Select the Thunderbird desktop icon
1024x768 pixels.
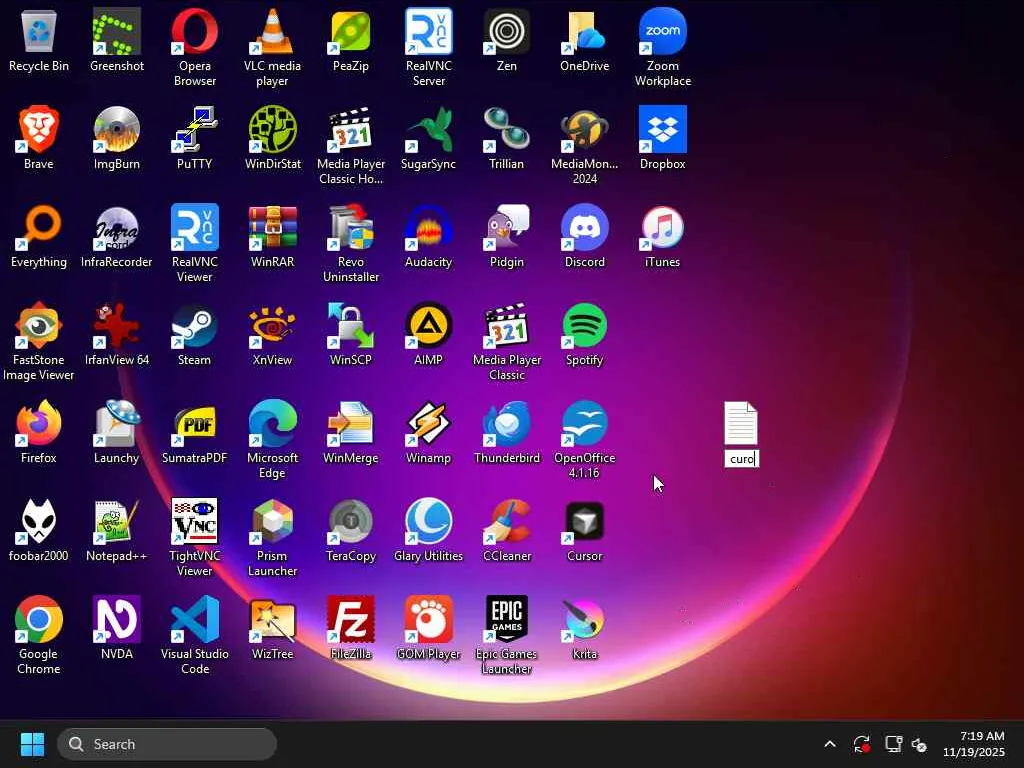(x=507, y=425)
